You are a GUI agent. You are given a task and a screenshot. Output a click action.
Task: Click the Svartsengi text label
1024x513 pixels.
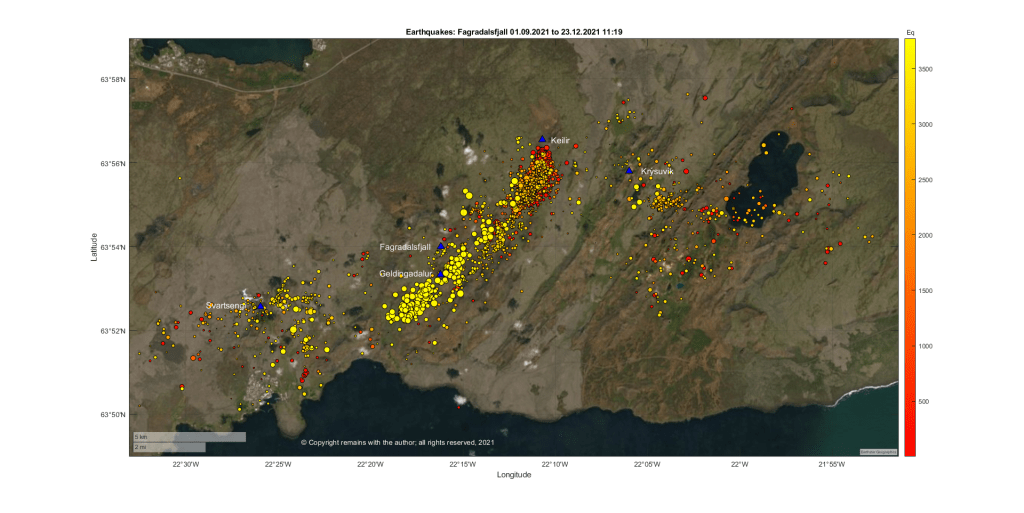point(225,305)
